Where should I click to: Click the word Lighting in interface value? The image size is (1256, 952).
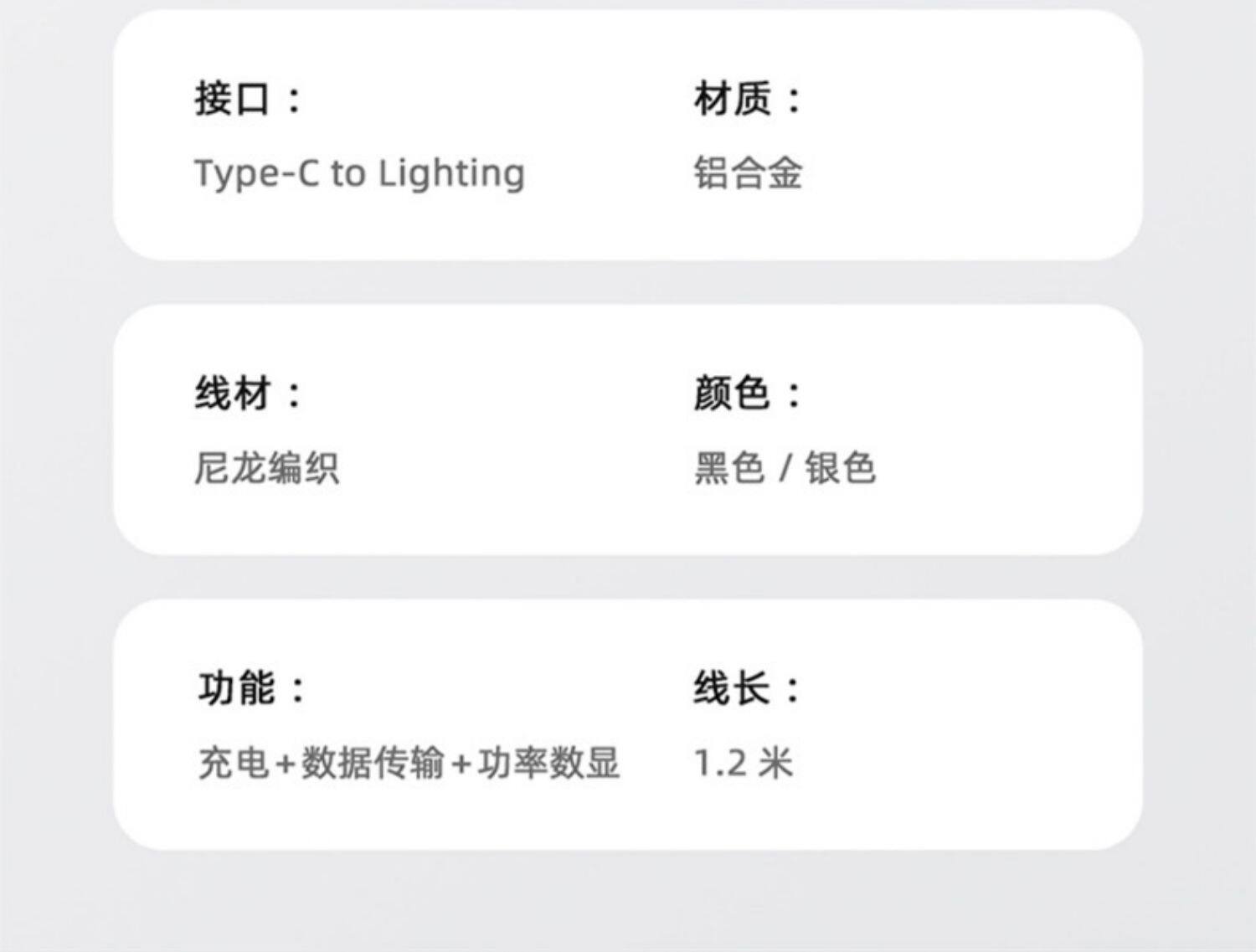pos(451,173)
